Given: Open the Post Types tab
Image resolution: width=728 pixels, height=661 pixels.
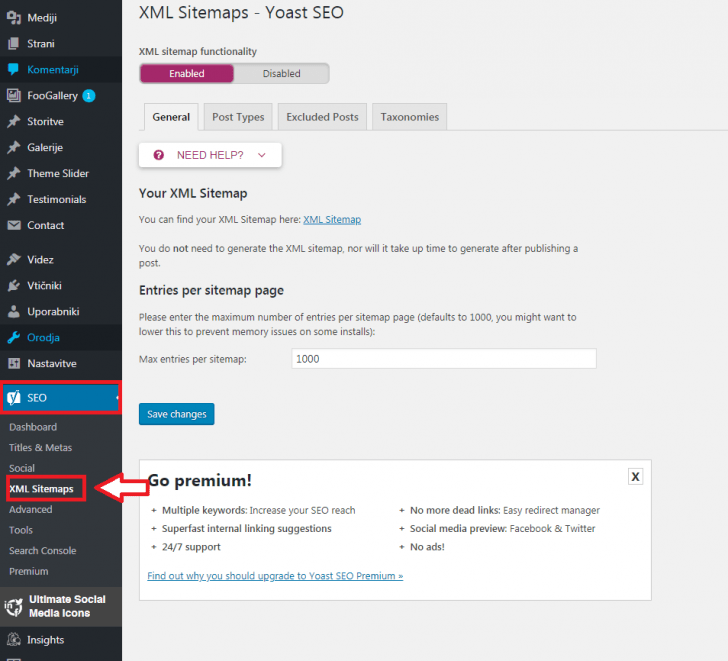Looking at the screenshot, I should click(x=238, y=117).
